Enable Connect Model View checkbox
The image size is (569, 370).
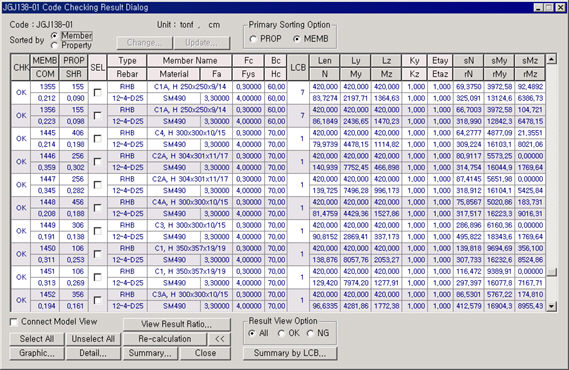(x=14, y=322)
